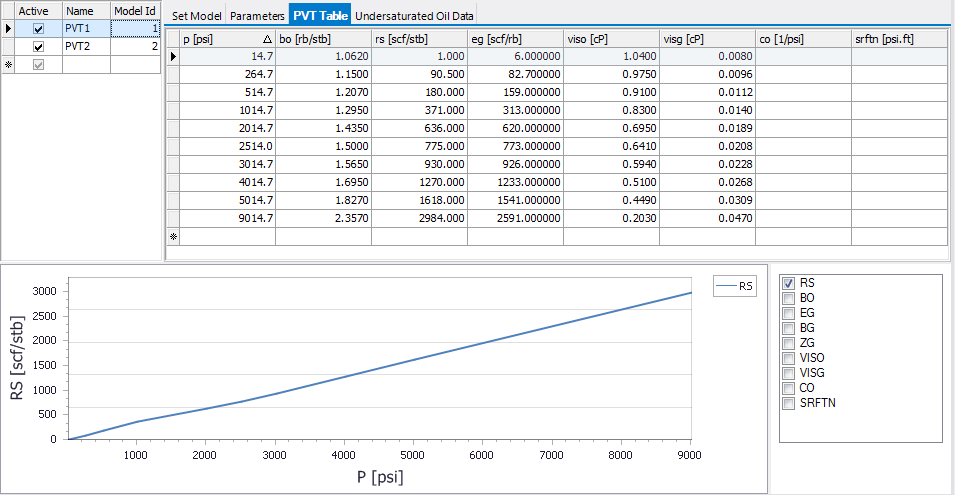Toggle Active checkbox for PVT2
The width and height of the screenshot is (955, 495).
pyautogui.click(x=39, y=47)
